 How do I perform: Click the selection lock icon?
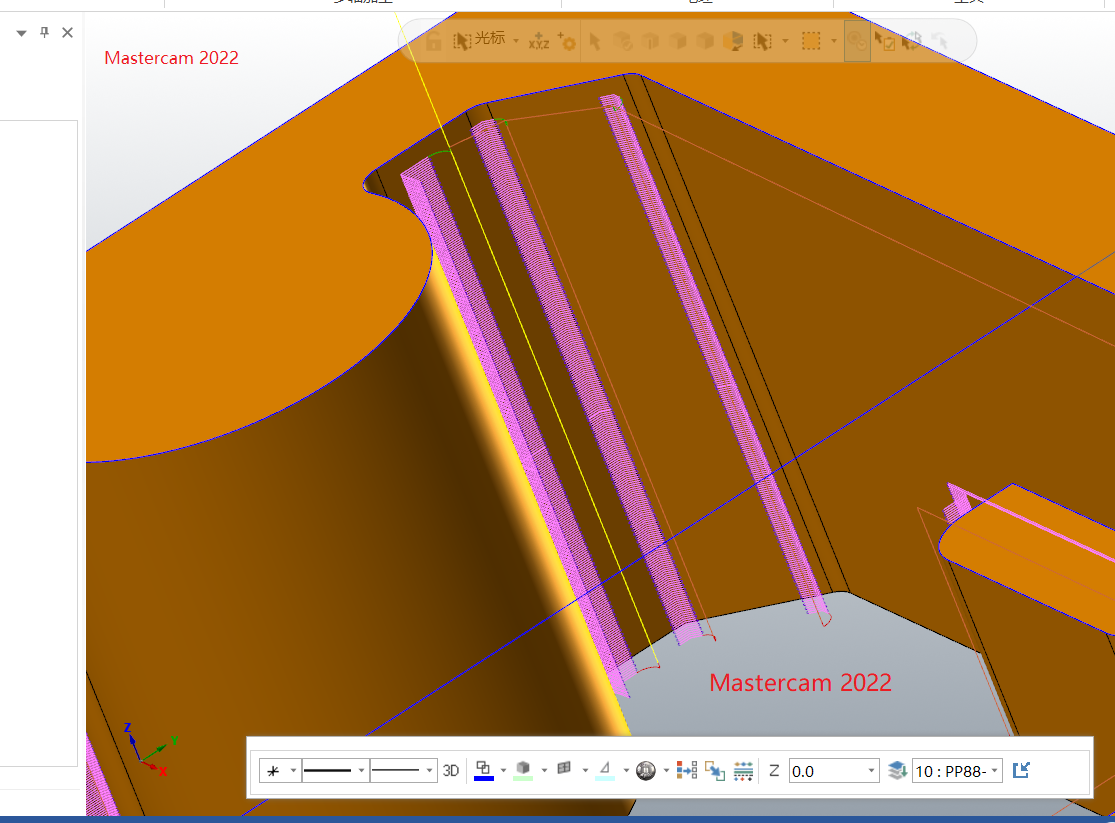(x=434, y=41)
